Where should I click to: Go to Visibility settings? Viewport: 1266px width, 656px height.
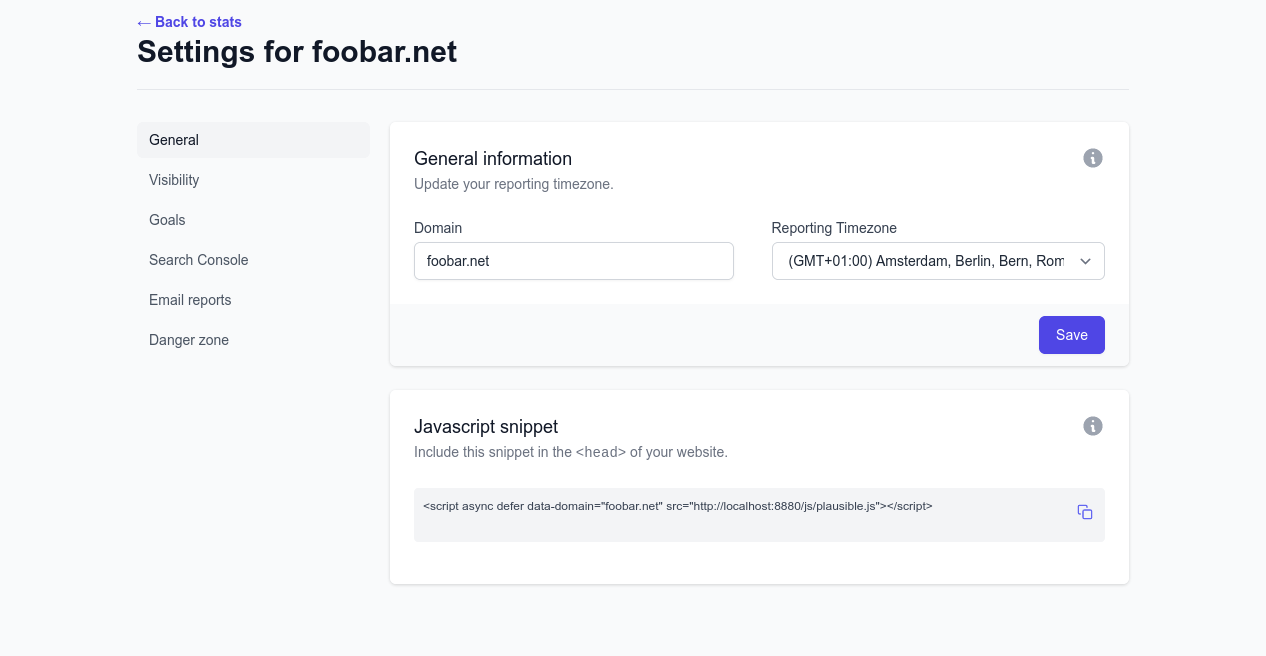(174, 180)
